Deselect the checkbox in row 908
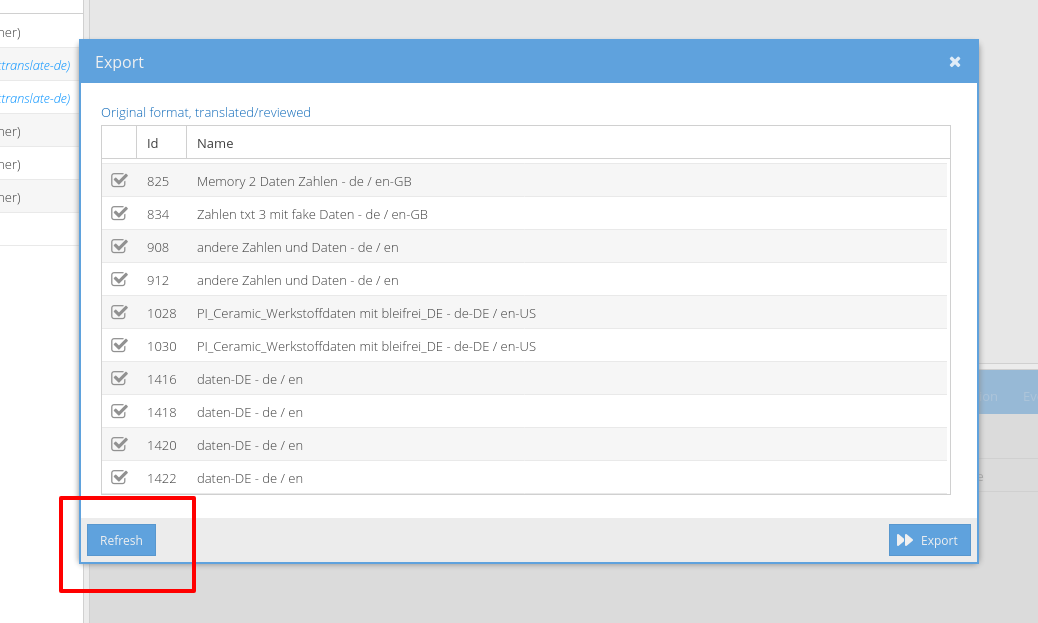Viewport: 1038px width, 623px height. (119, 247)
